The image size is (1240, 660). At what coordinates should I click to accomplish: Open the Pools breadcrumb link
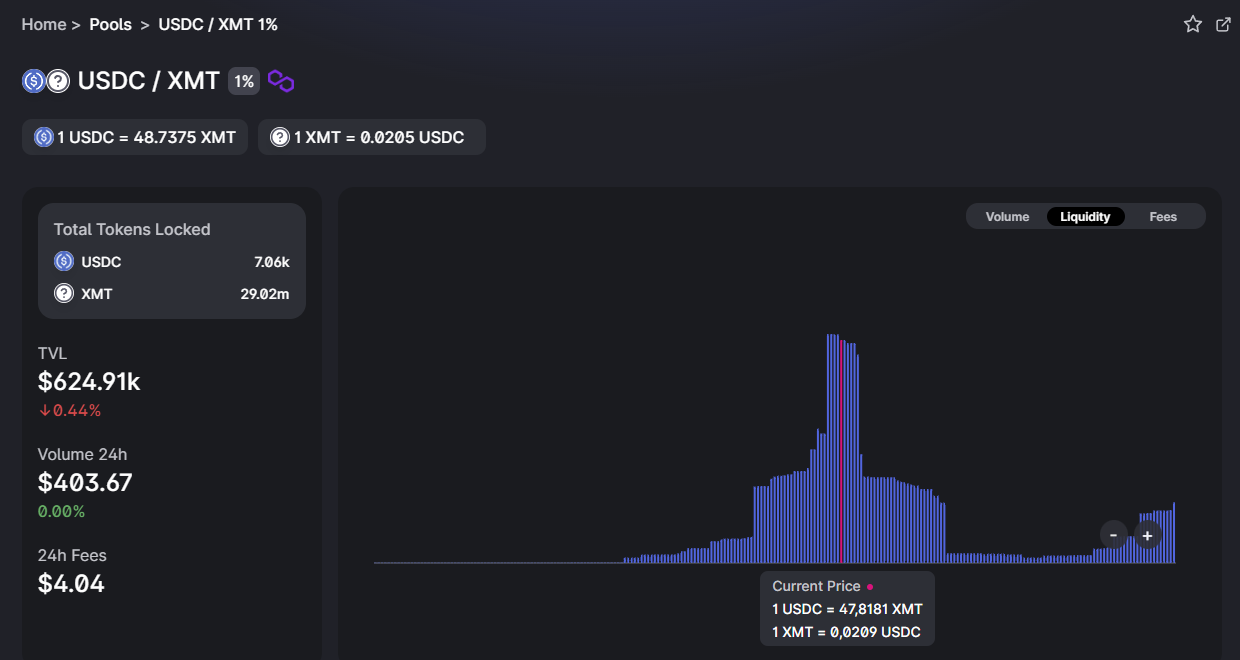click(110, 24)
